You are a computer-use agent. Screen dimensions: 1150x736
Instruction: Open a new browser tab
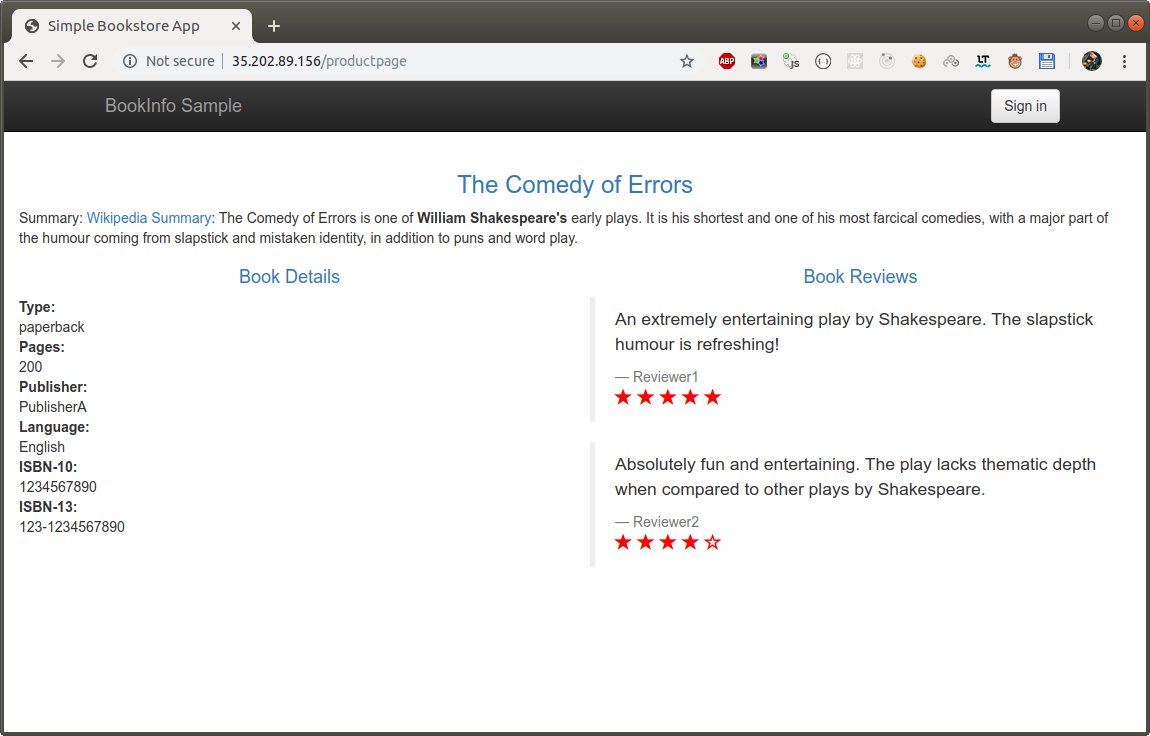pyautogui.click(x=274, y=26)
